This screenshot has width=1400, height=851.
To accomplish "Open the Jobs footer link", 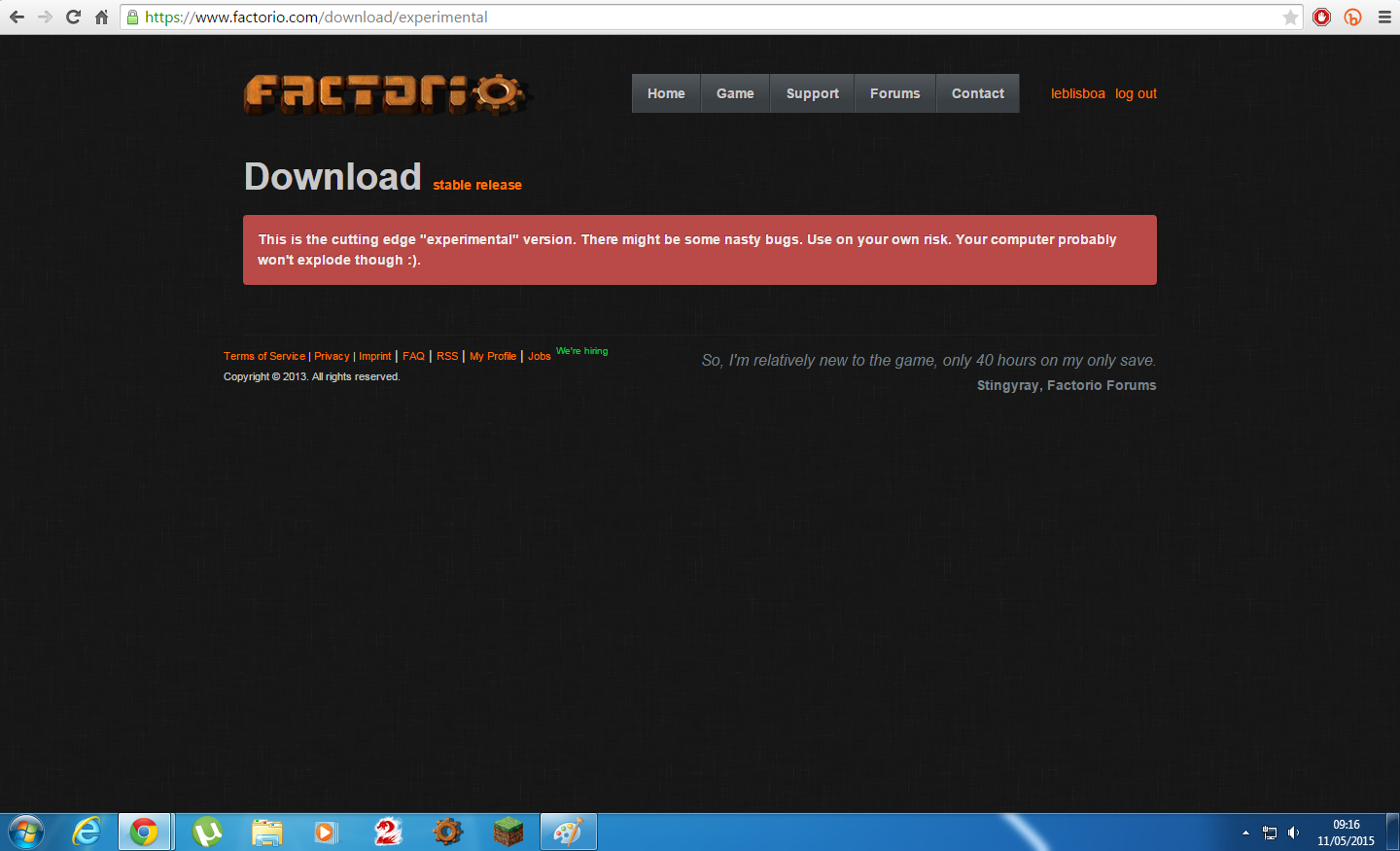I will pos(540,356).
